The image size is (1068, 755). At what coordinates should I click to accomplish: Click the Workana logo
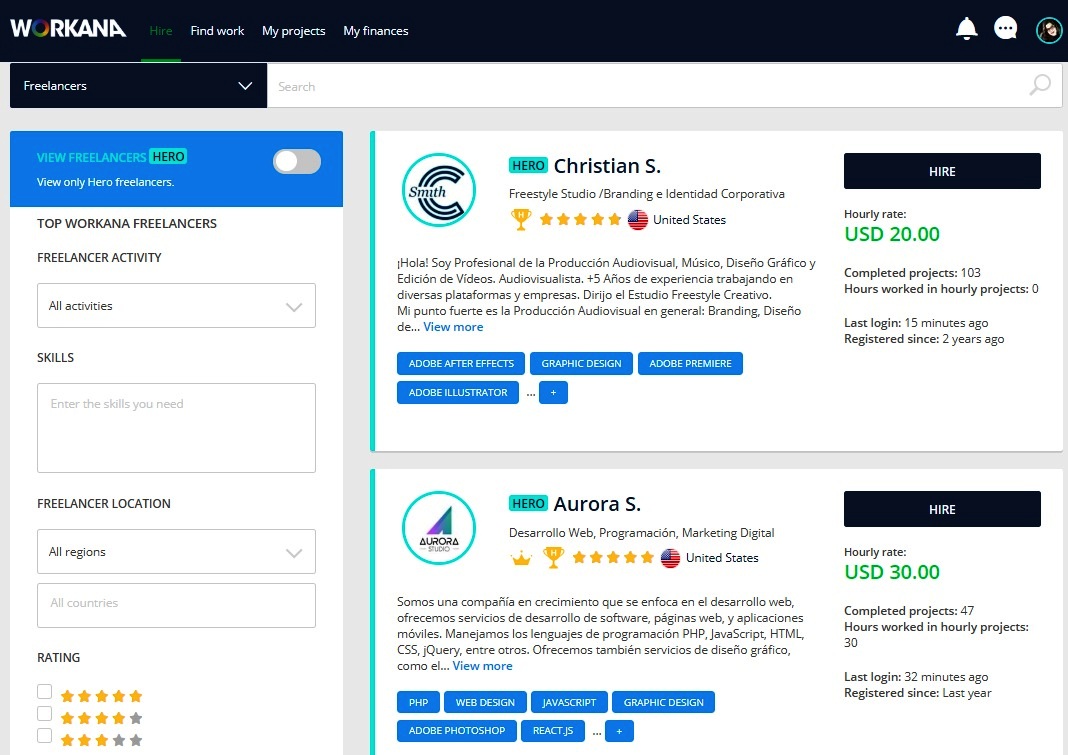click(68, 29)
